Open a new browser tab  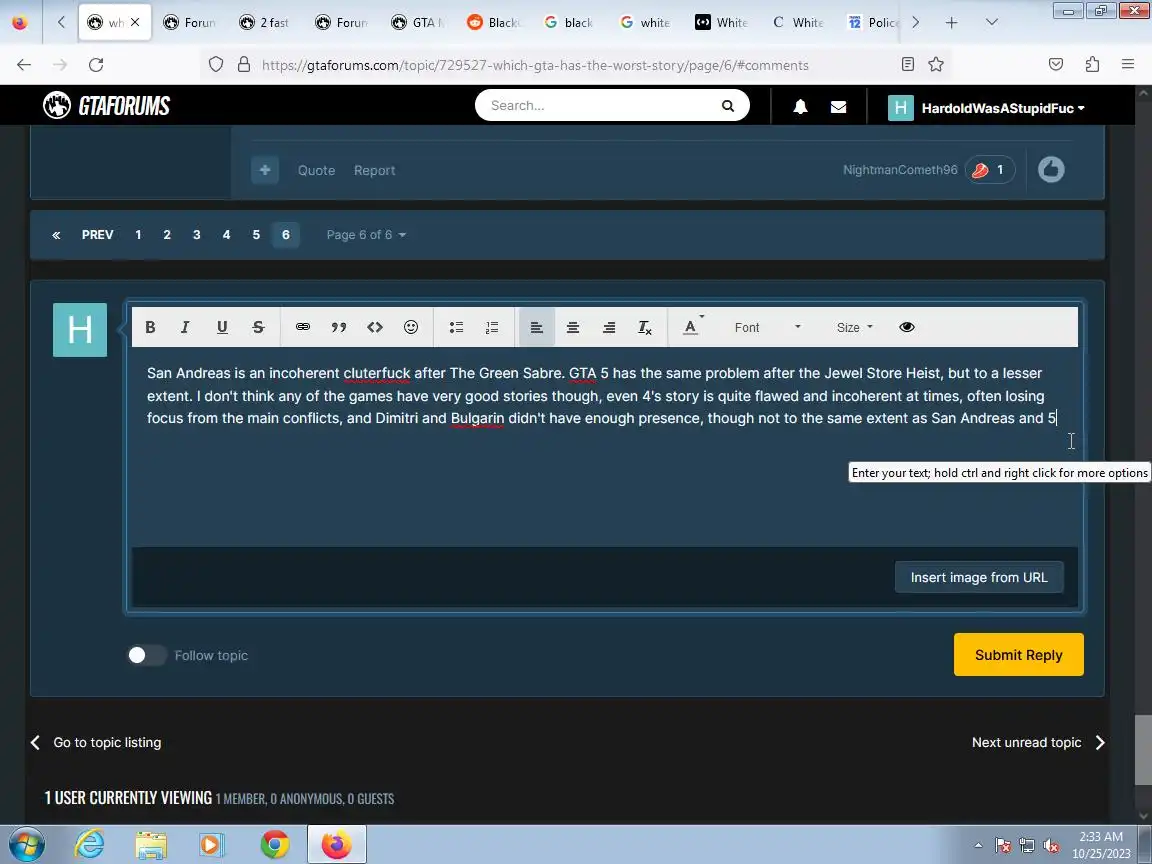pyautogui.click(x=951, y=23)
